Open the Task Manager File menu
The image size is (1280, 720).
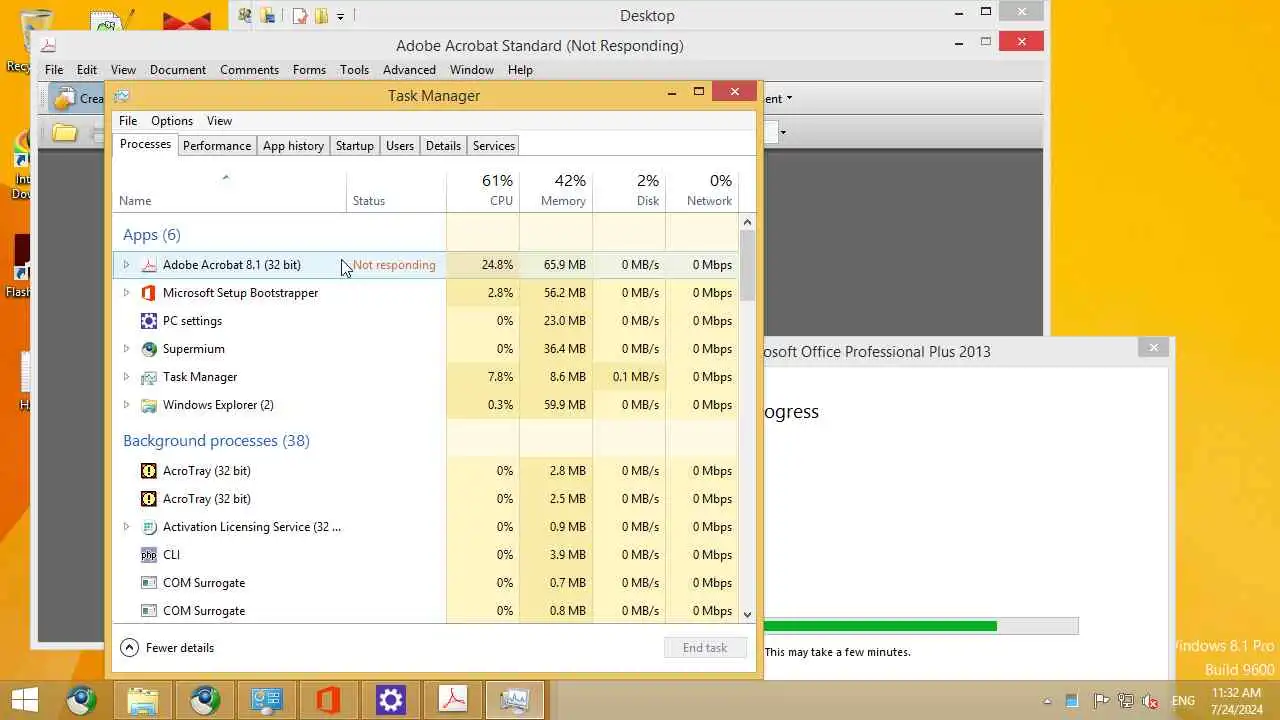pyautogui.click(x=128, y=121)
